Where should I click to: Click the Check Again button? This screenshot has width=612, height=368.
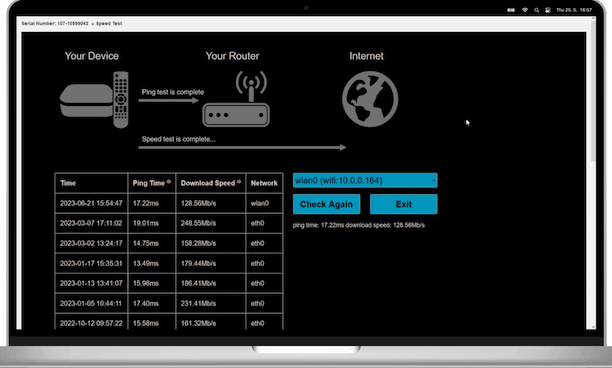326,204
